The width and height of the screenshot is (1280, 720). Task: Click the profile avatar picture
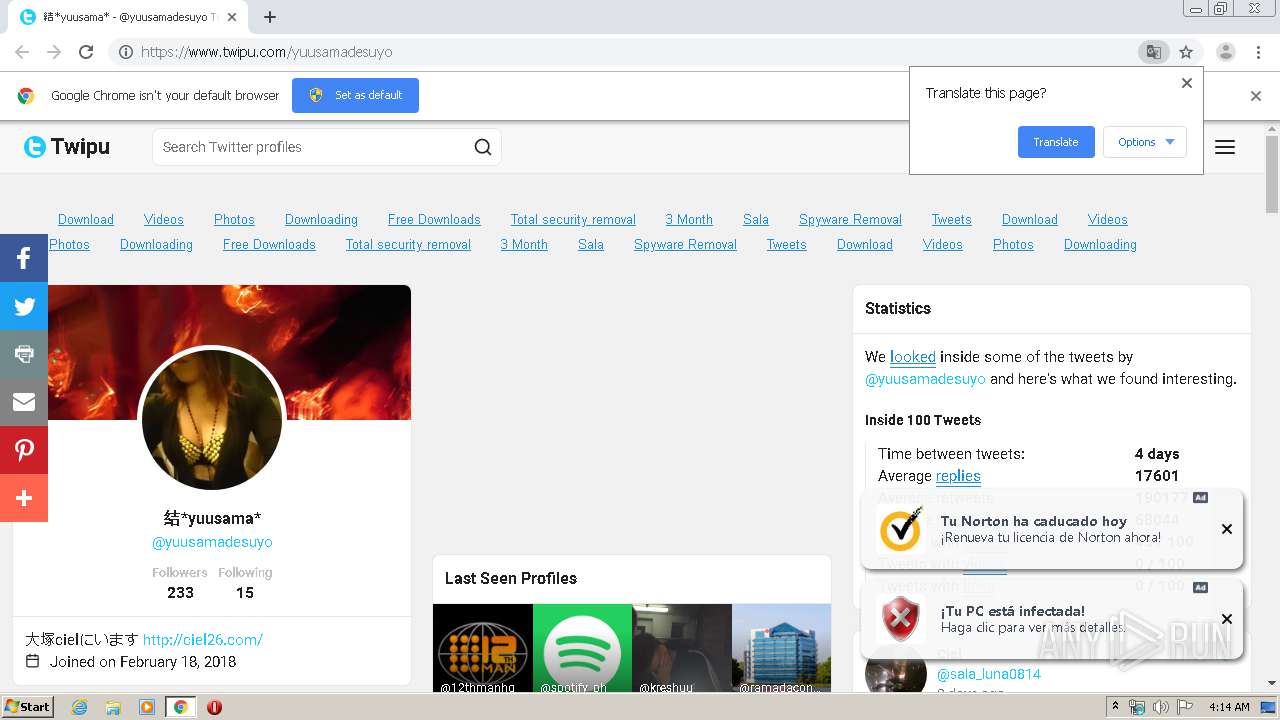pos(212,420)
